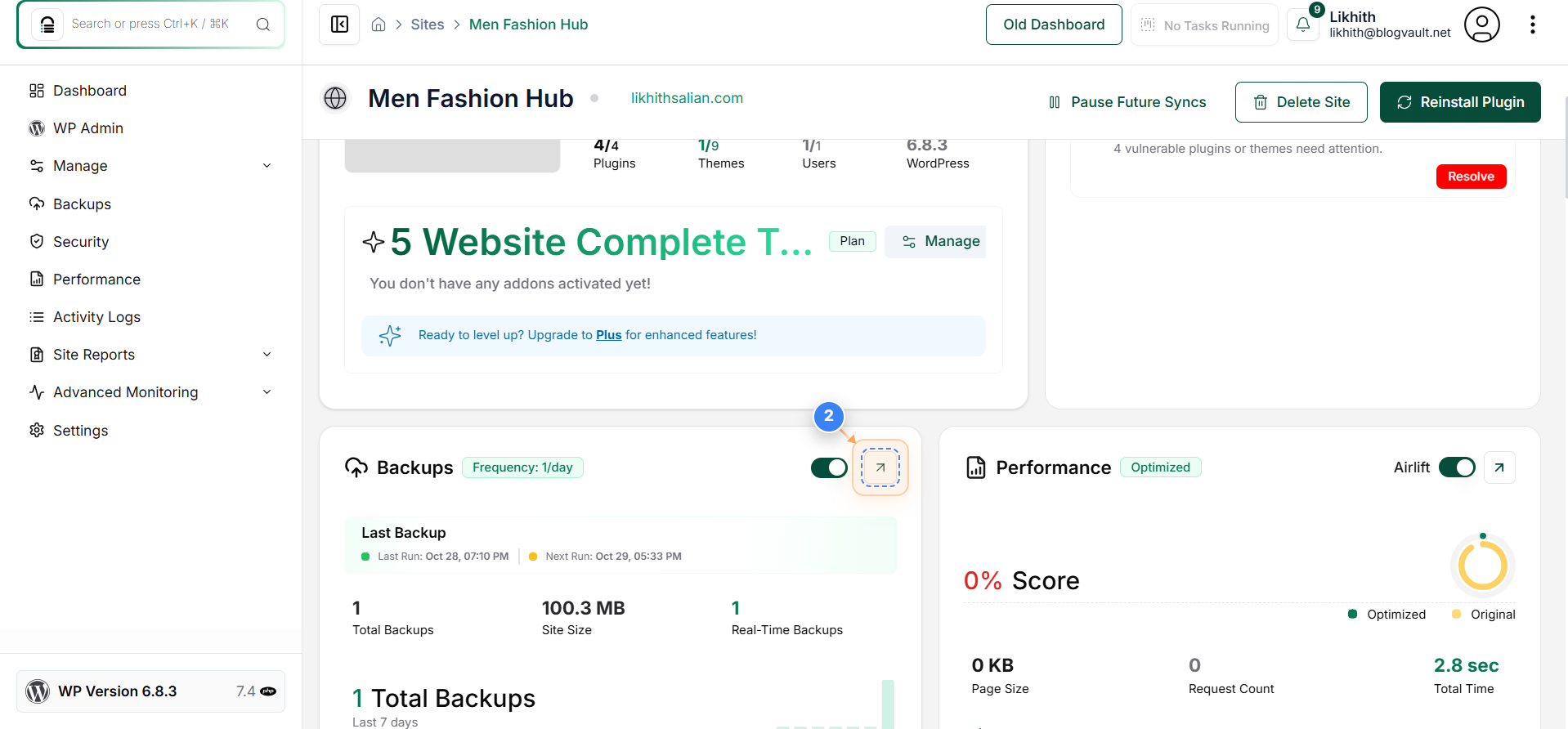The width and height of the screenshot is (1568, 729).
Task: Toggle the Airlift switch
Action: click(1457, 467)
